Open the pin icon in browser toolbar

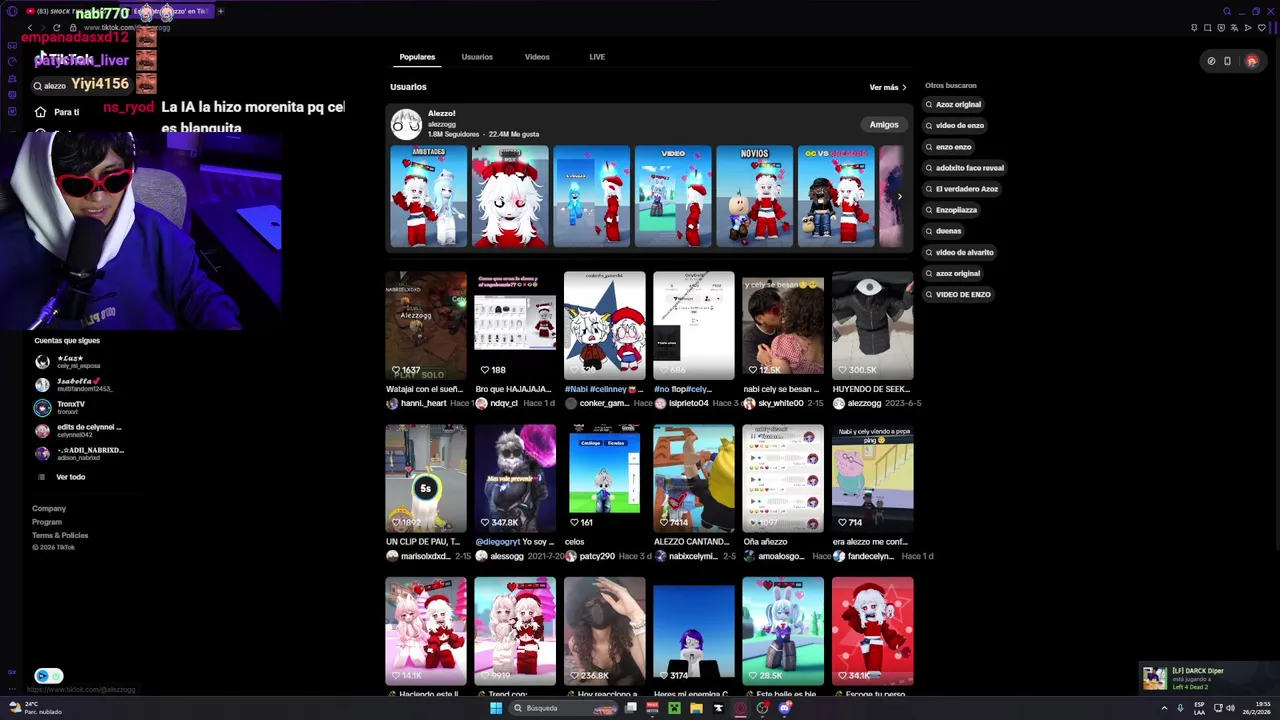pos(1194,28)
